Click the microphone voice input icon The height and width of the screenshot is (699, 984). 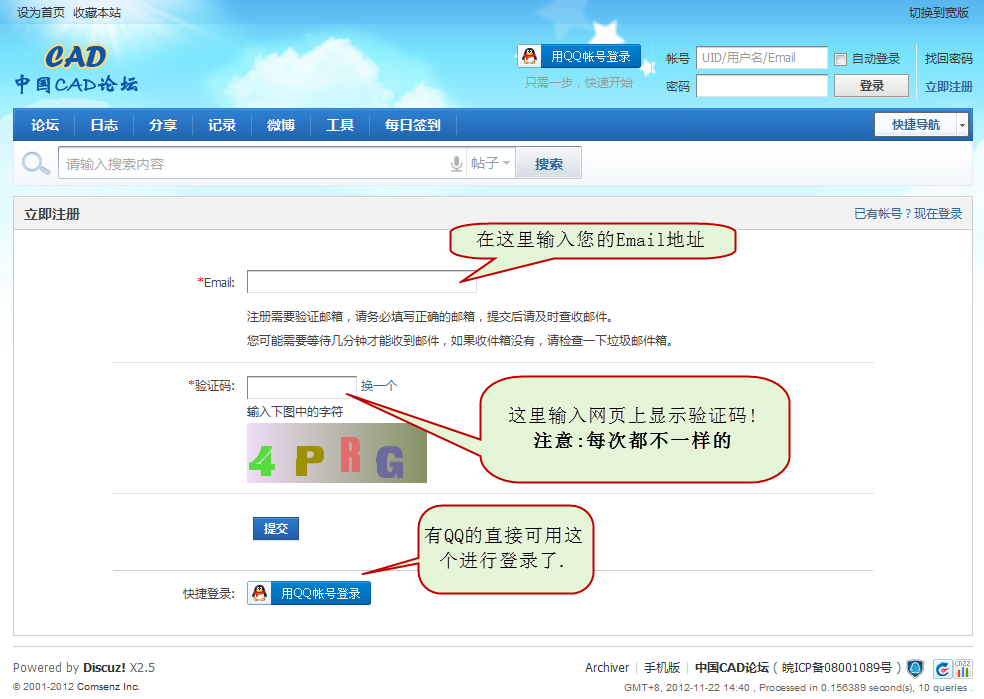coord(456,164)
